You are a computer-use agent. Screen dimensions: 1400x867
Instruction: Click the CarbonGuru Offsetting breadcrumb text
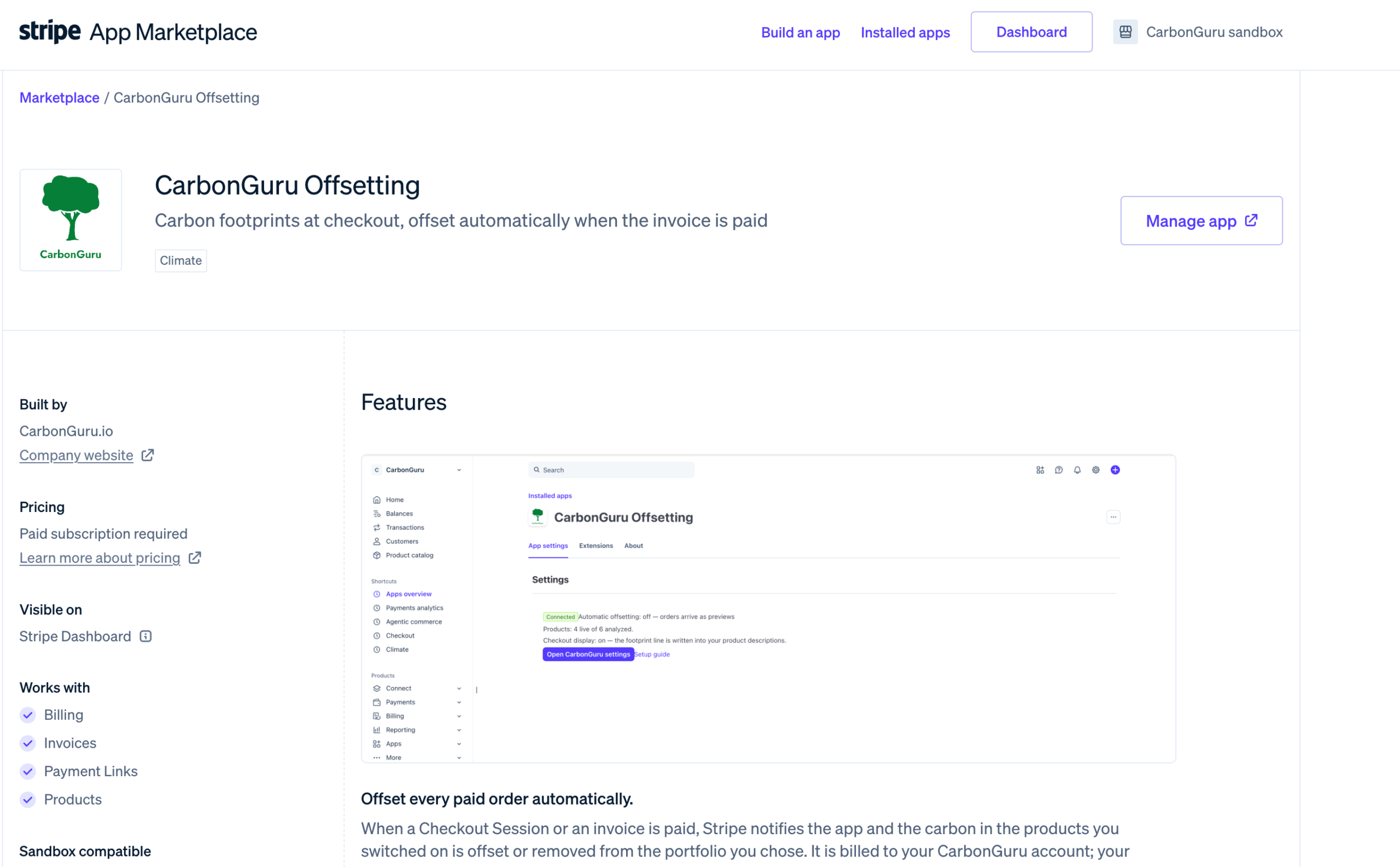(186, 97)
